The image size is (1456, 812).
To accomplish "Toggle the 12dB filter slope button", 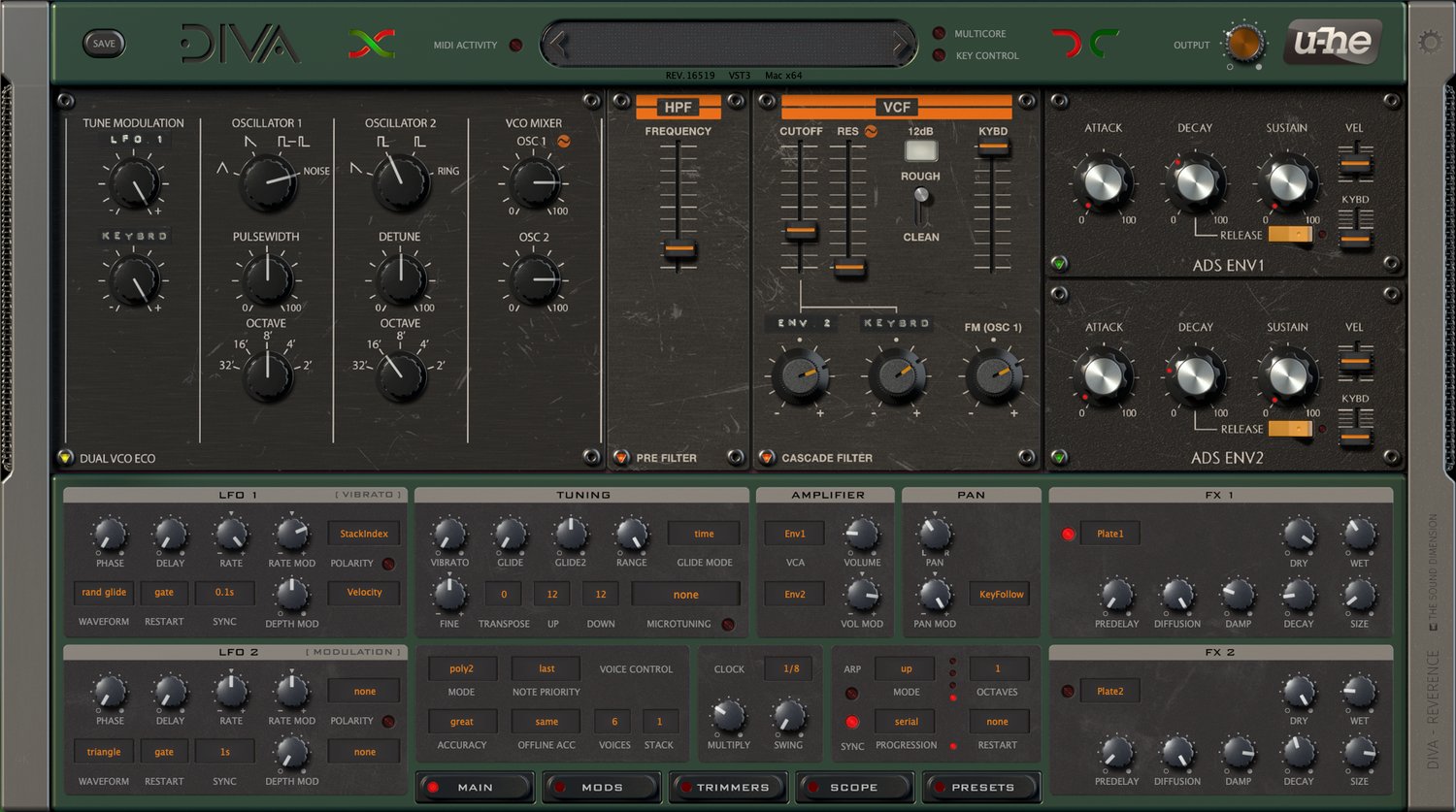I will coord(920,150).
